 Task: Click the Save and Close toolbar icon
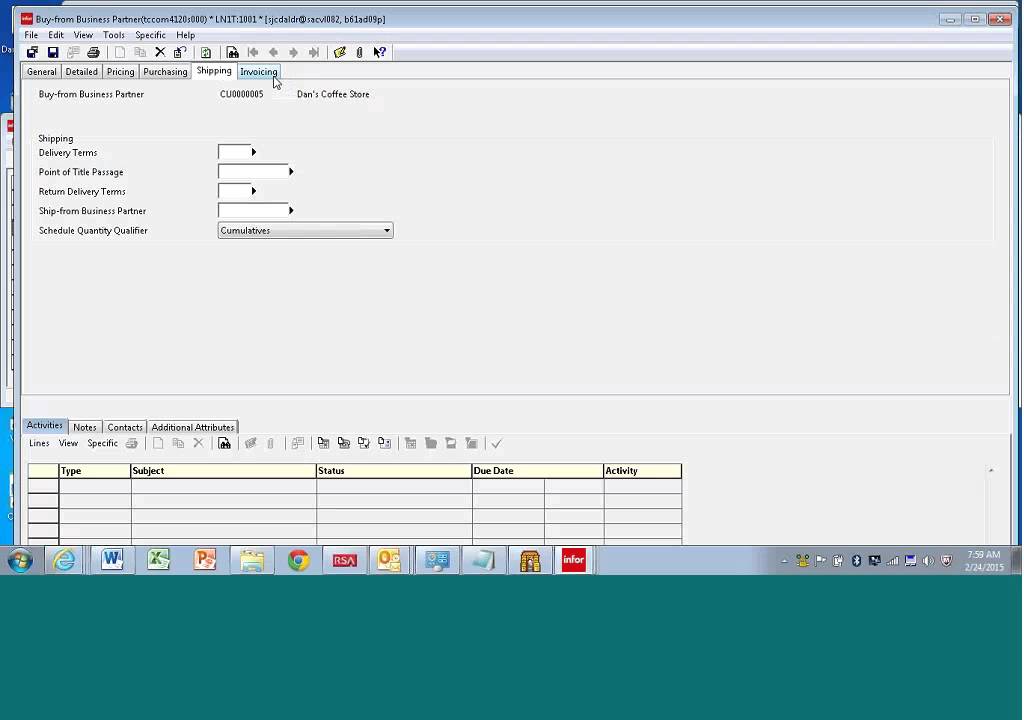point(32,52)
